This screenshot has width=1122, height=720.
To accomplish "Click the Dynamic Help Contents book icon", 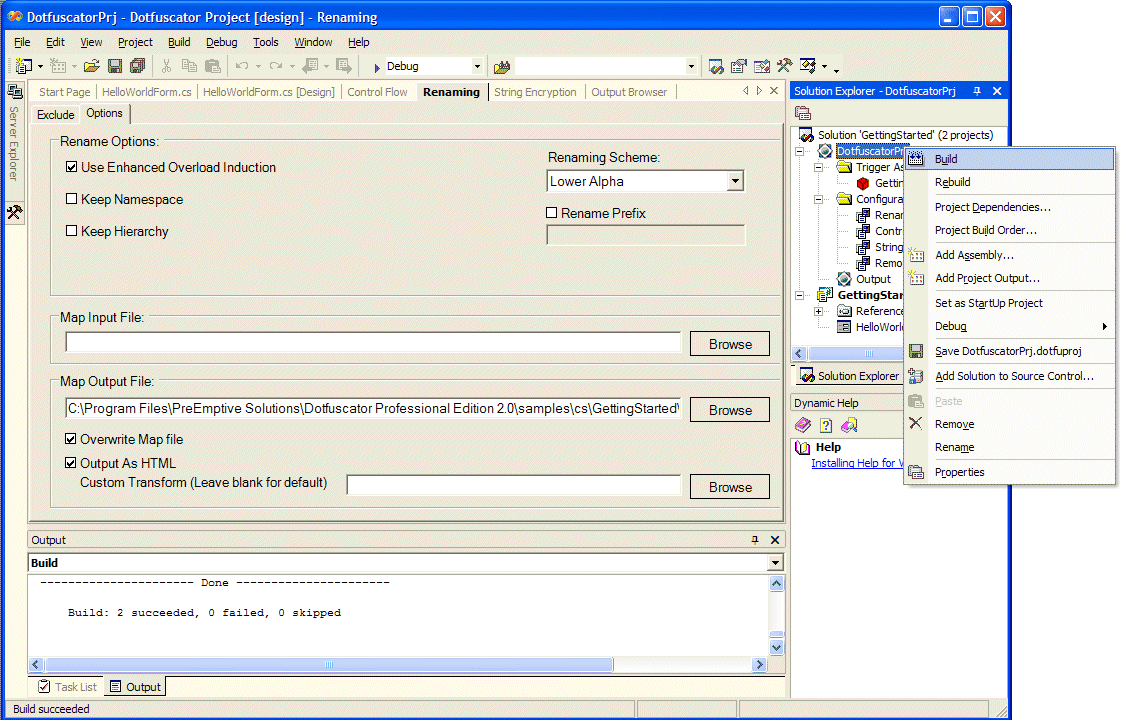I will [803, 426].
